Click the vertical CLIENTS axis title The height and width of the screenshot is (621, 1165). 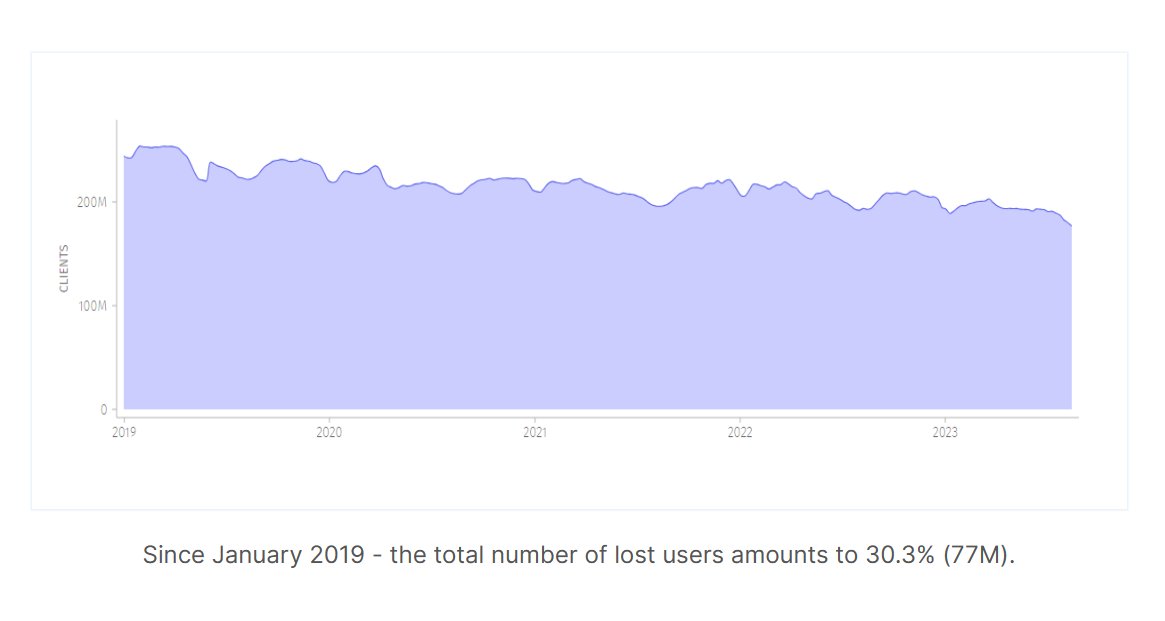point(64,267)
